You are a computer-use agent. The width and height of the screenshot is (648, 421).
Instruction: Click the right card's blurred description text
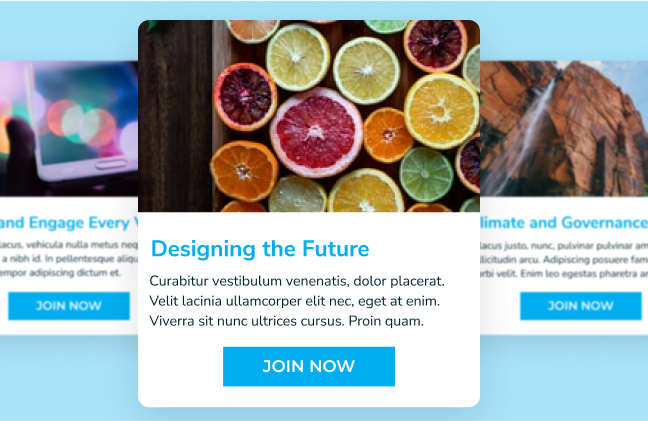[564, 259]
